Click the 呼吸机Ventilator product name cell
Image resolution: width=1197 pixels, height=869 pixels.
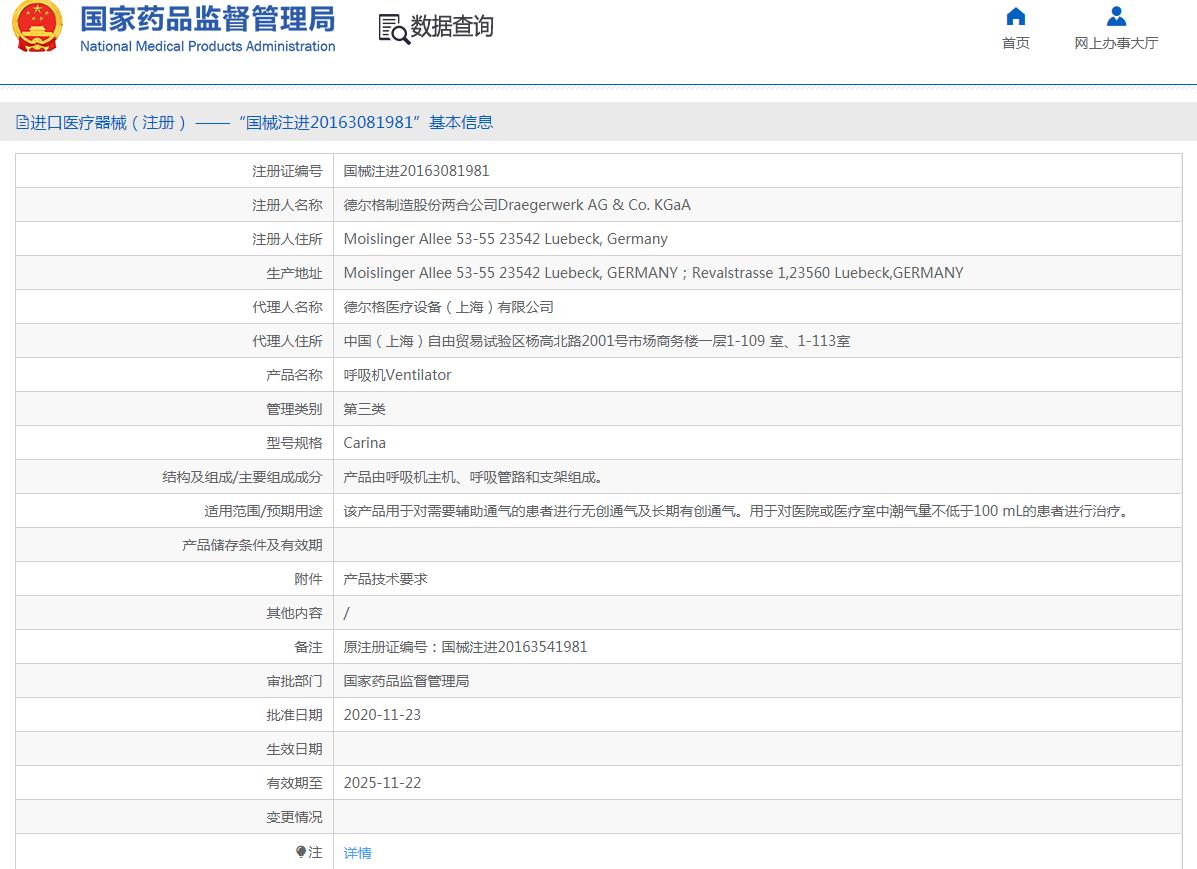(x=397, y=375)
